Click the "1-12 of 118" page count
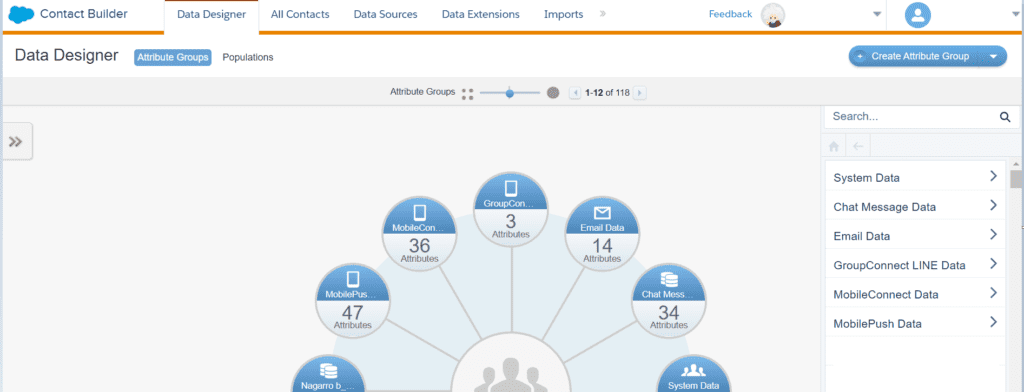Screen dimensions: 1024x392 coord(607,93)
